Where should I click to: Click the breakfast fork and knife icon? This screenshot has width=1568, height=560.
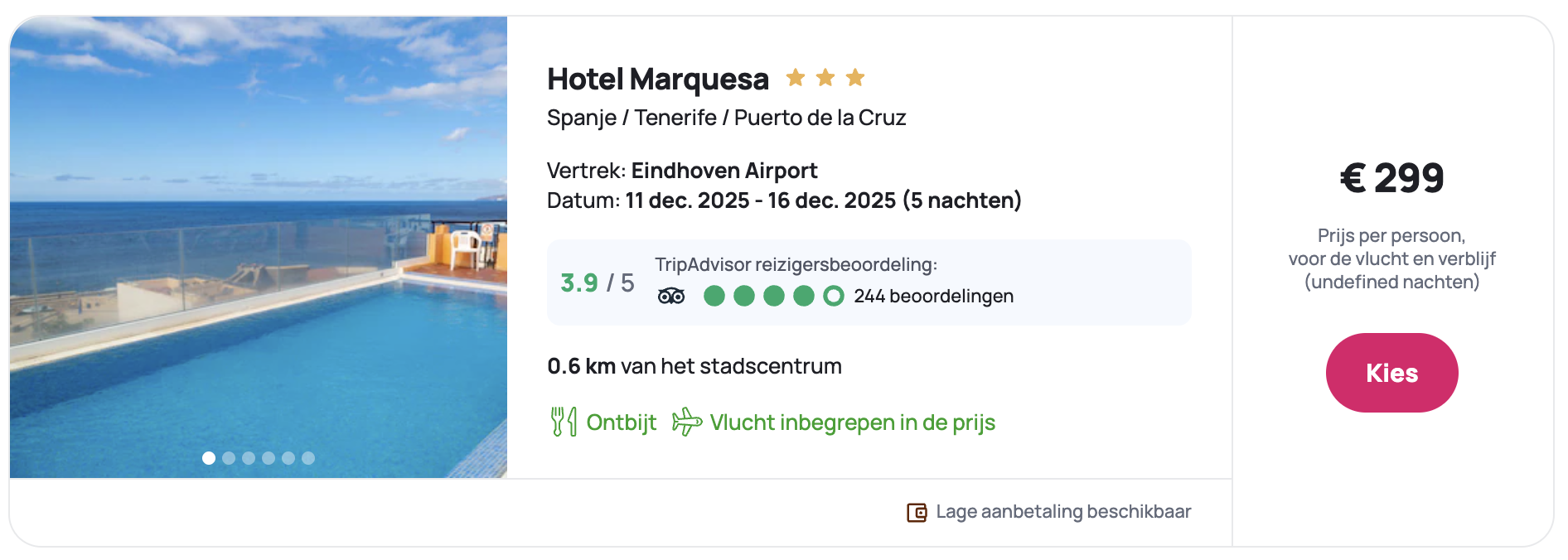[564, 422]
